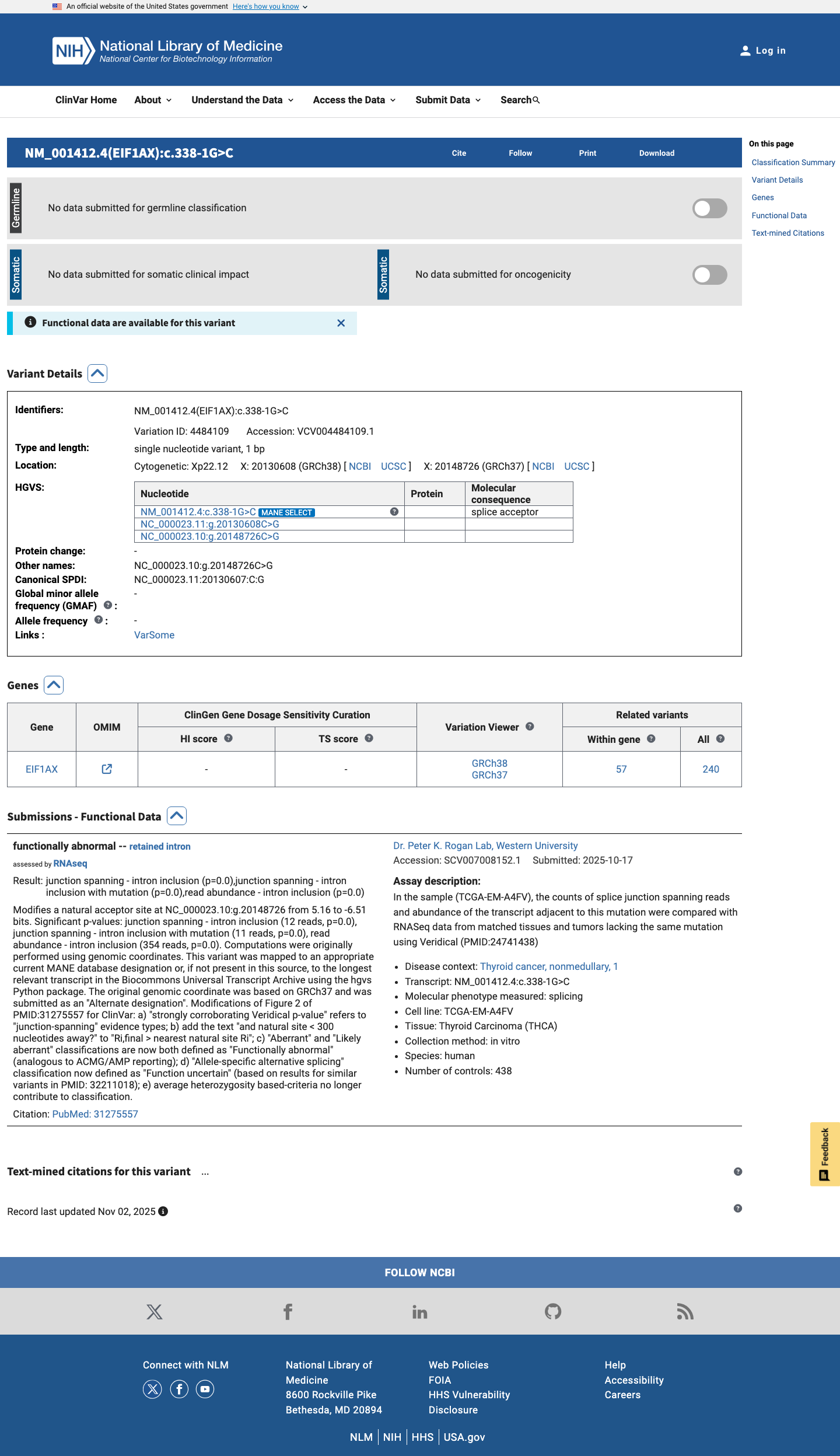Click the All column help icon

720,739
